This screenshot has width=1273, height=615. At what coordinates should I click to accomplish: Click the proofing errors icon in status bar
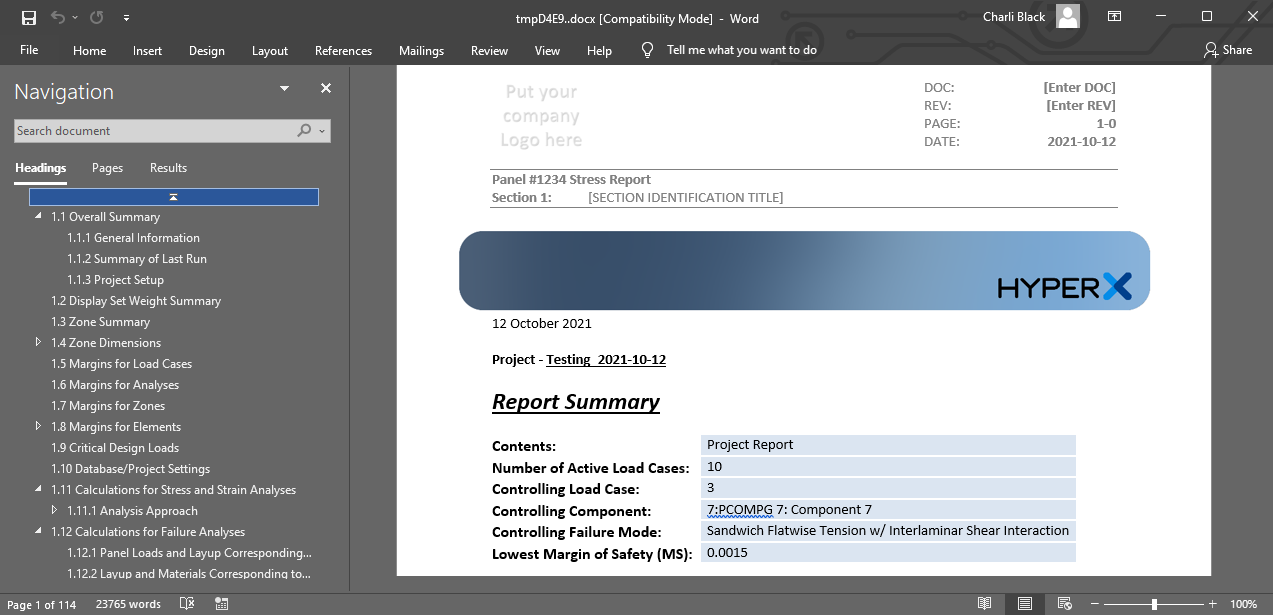point(187,604)
